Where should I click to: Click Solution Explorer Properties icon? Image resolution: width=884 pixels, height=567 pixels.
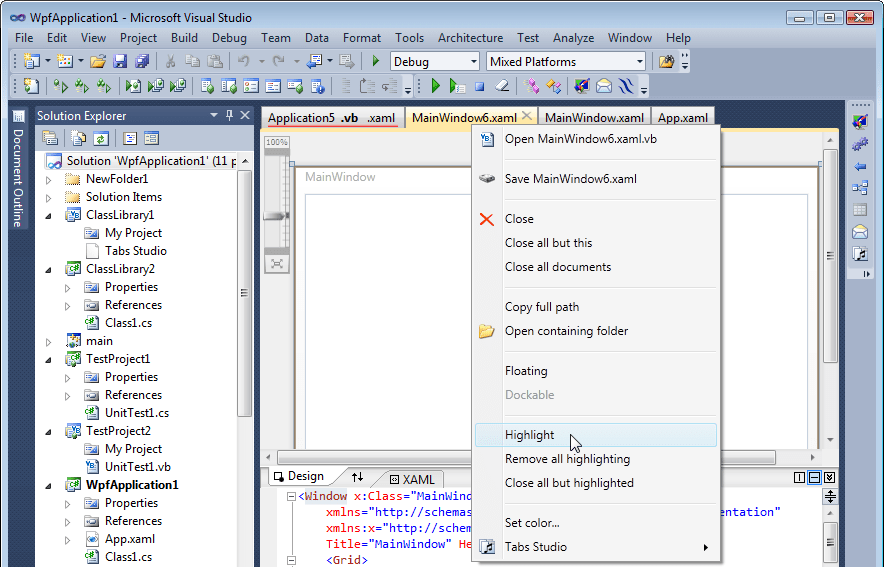click(x=50, y=138)
